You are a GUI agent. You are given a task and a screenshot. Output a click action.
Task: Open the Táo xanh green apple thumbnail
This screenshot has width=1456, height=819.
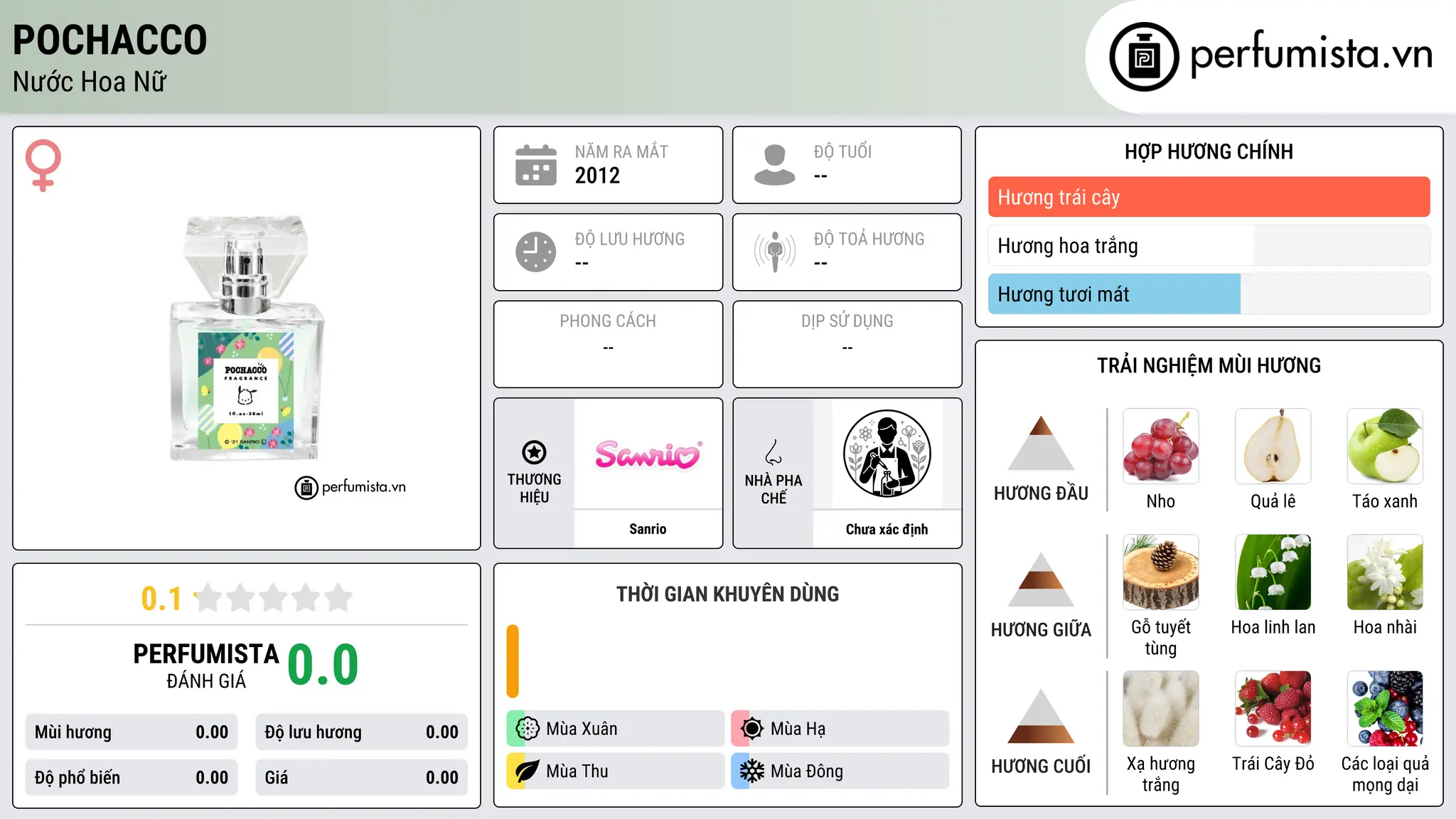click(1385, 446)
